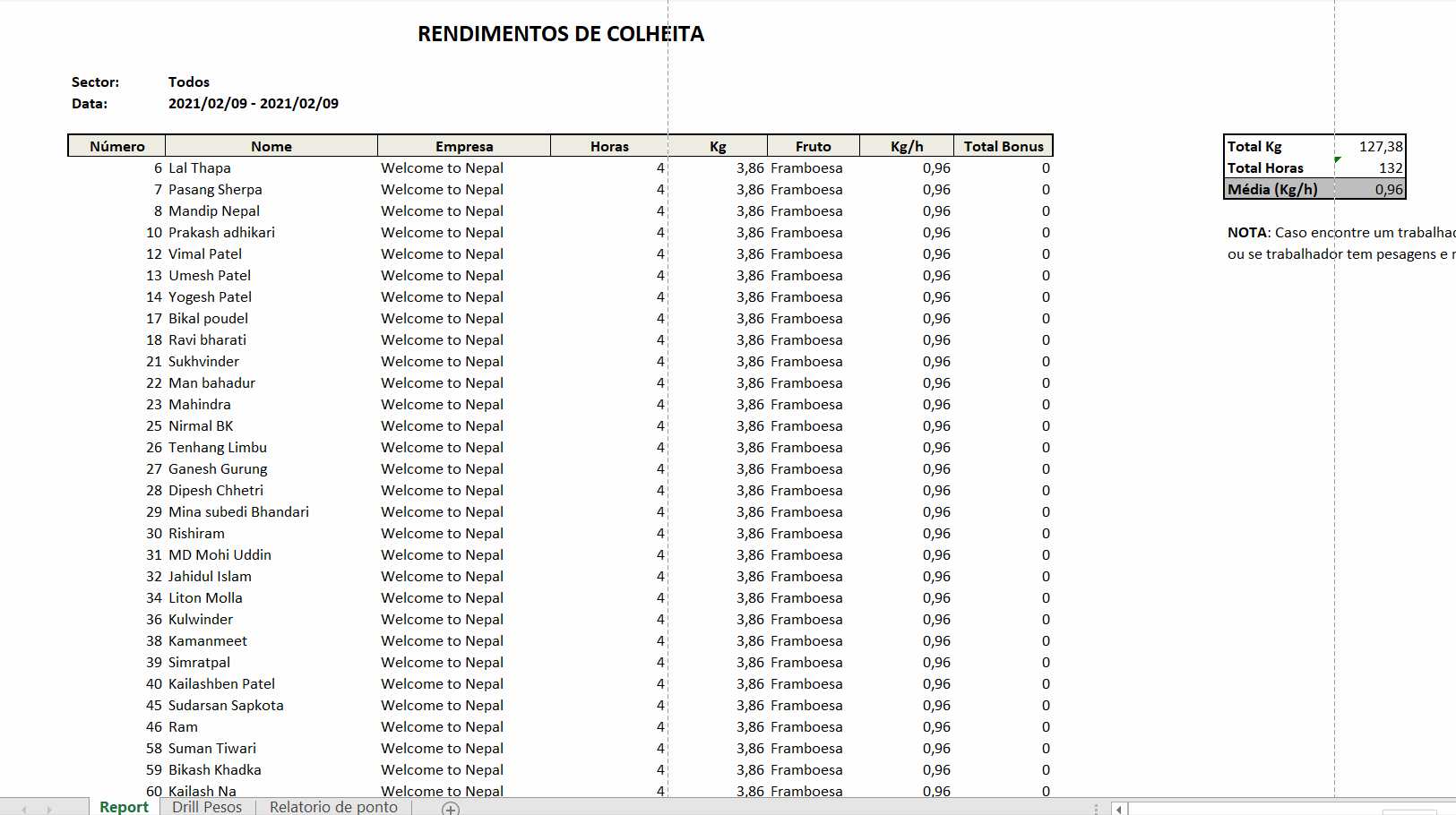This screenshot has height=815, width=1456.
Task: Select the name cell Sukhvinder
Action: [x=203, y=361]
